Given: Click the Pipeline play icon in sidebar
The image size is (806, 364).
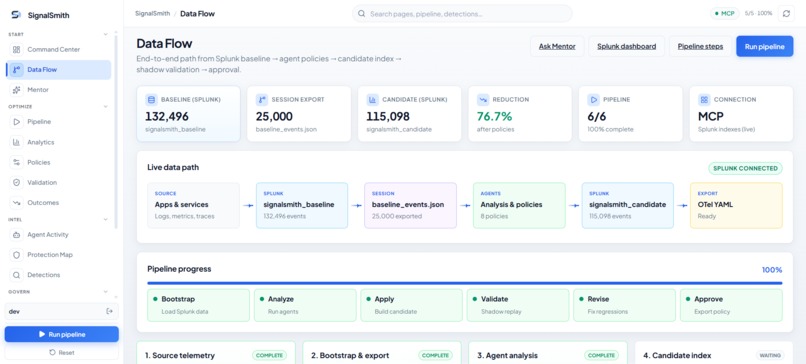Looking at the screenshot, I should 16,122.
